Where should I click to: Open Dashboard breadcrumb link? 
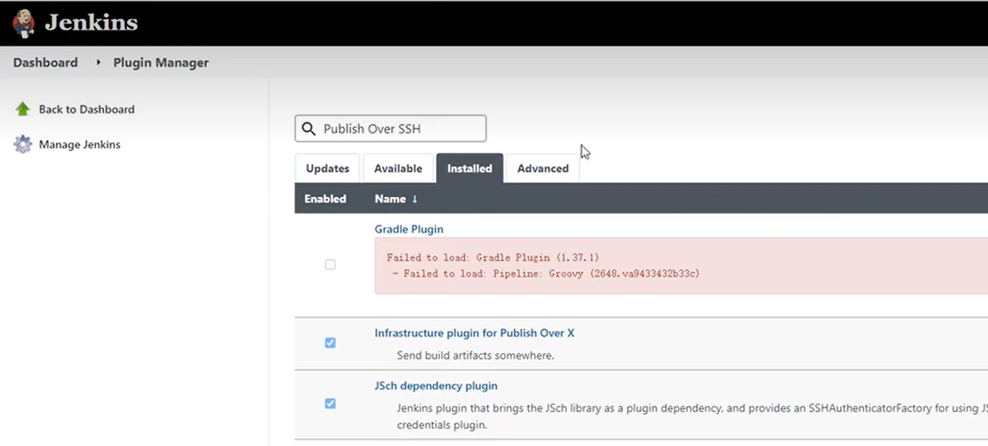45,62
